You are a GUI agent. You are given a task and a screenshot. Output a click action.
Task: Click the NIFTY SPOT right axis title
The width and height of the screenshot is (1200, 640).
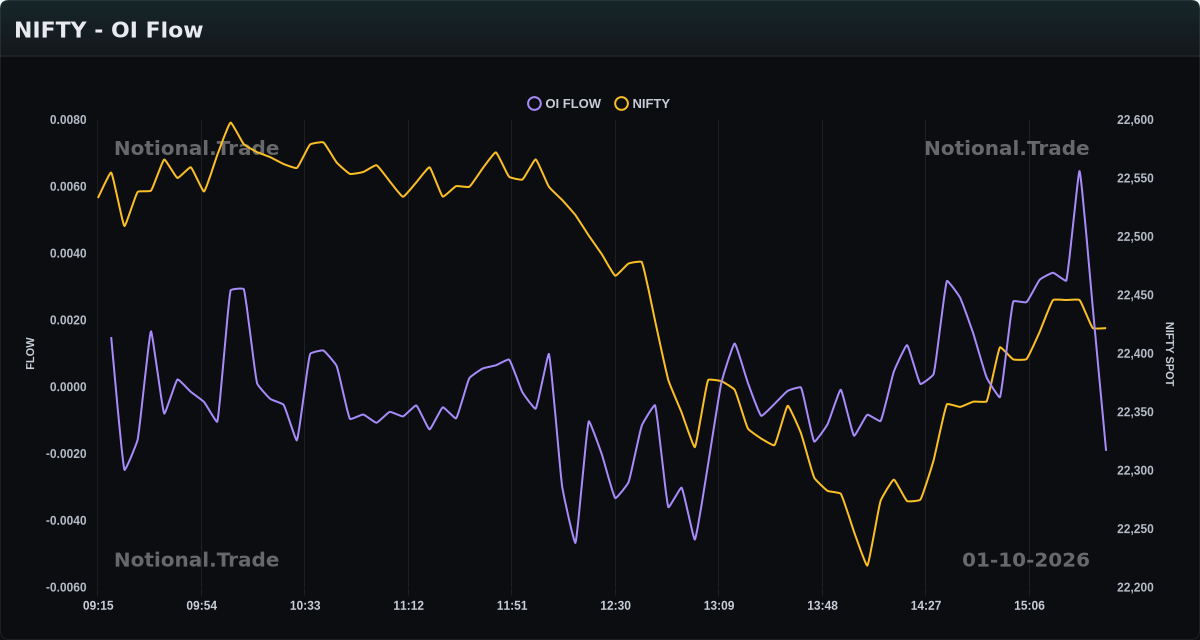(x=1170, y=354)
